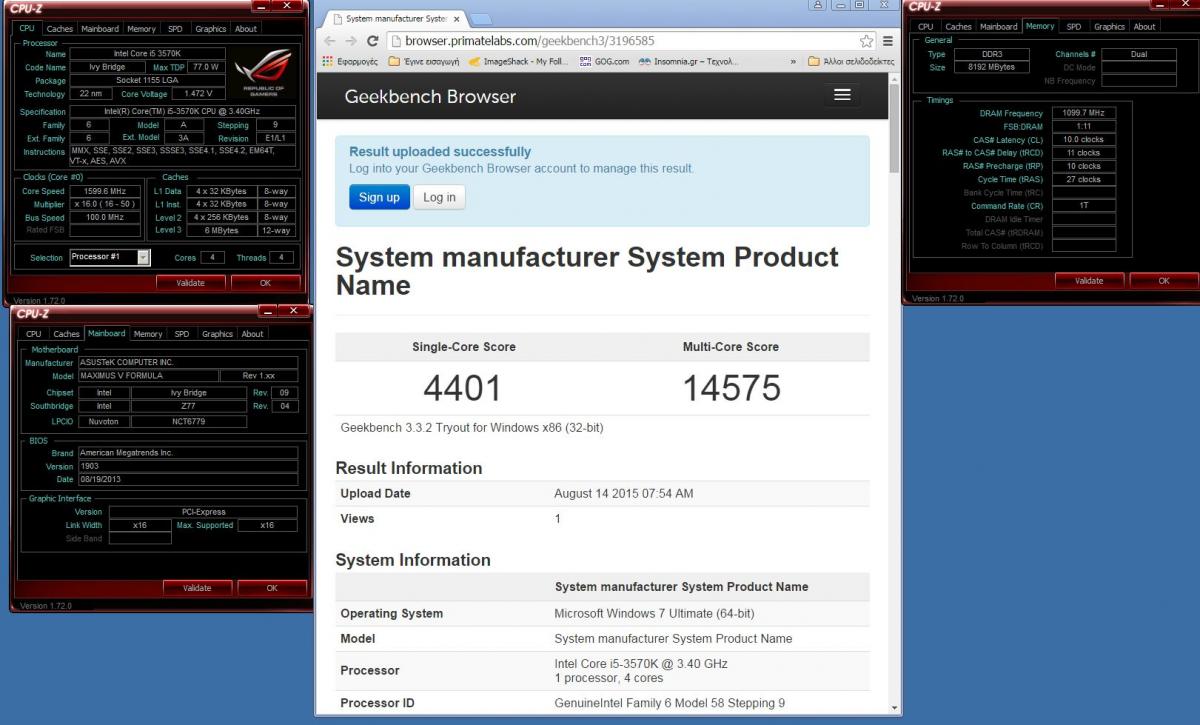Select Caches tab in CPU-Z timings window
1200x725 pixels.
pyautogui.click(x=958, y=27)
